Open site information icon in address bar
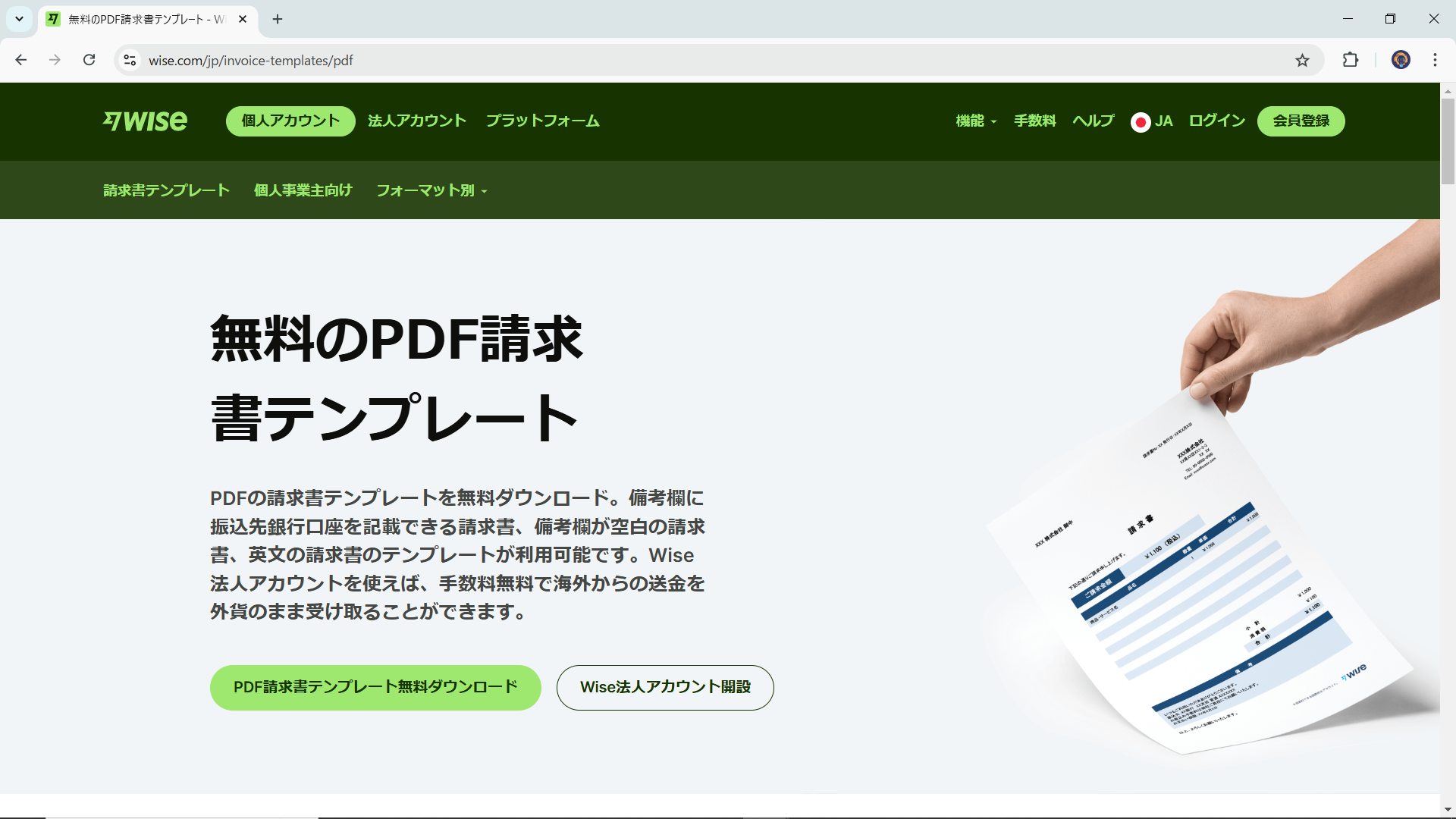 point(130,60)
